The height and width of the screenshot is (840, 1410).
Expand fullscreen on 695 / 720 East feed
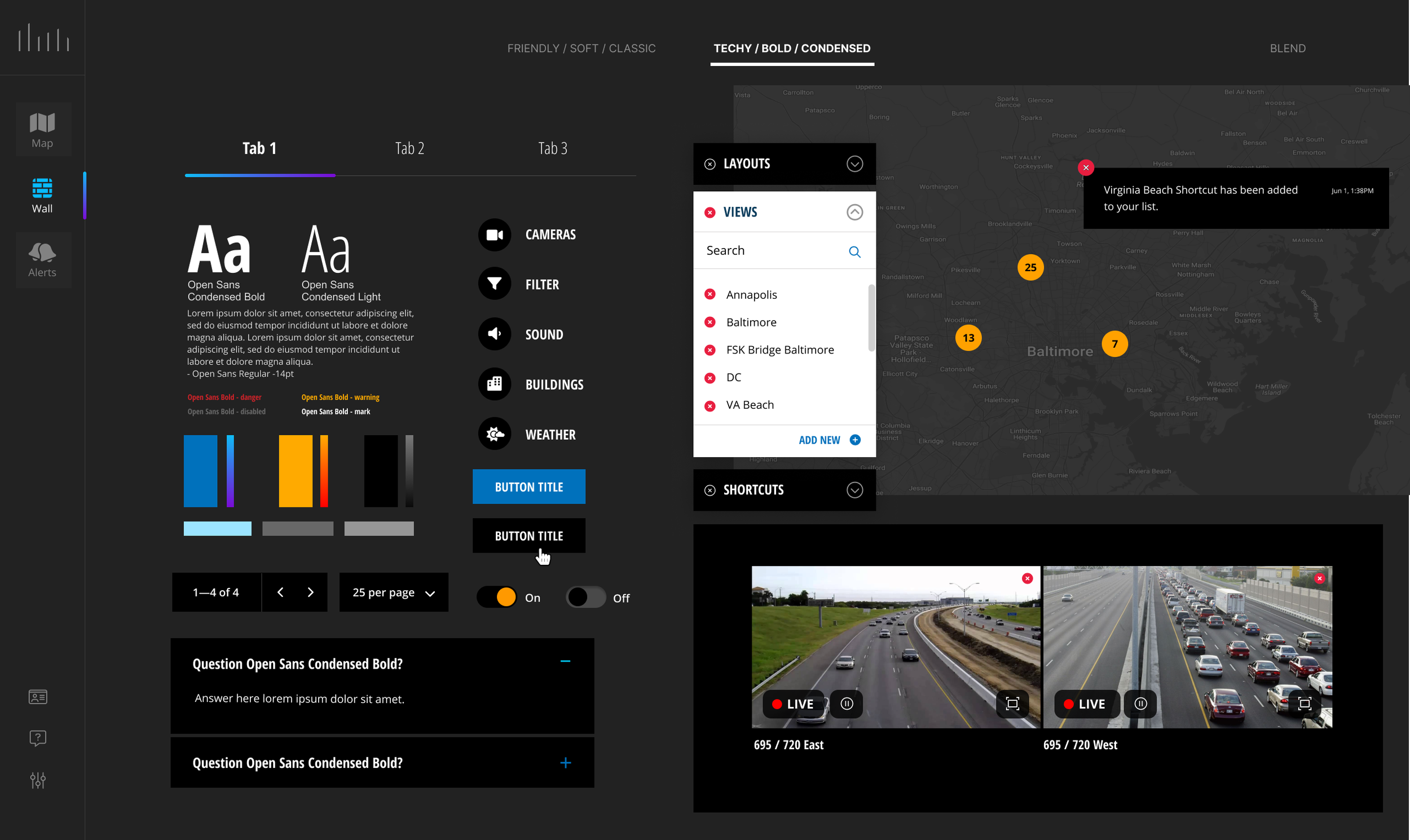tap(1012, 704)
